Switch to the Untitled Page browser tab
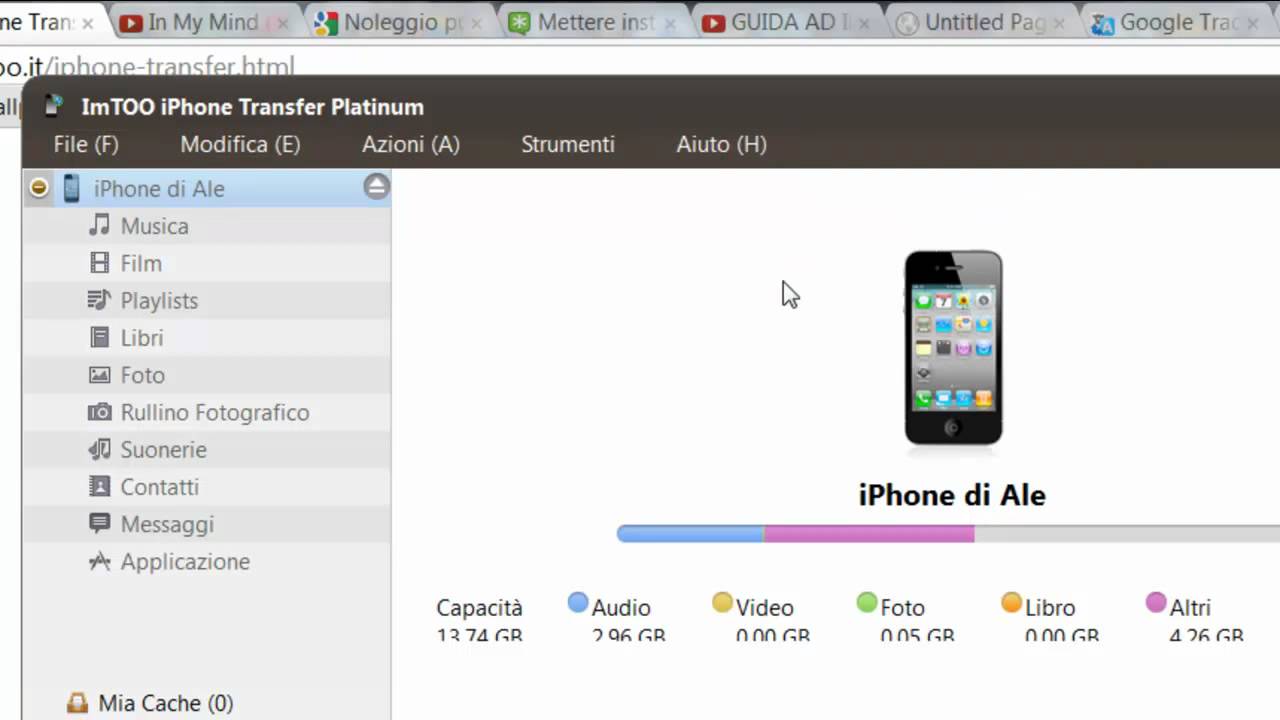Viewport: 1280px width, 720px height. pyautogui.click(x=979, y=22)
